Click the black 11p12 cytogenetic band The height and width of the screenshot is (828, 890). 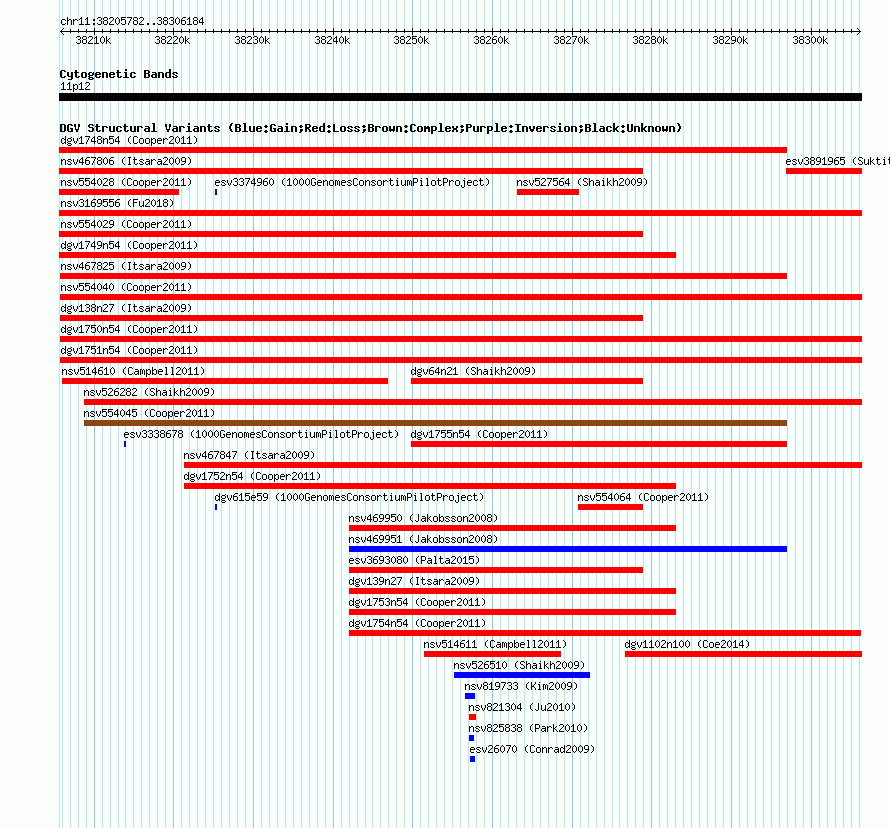pos(460,97)
